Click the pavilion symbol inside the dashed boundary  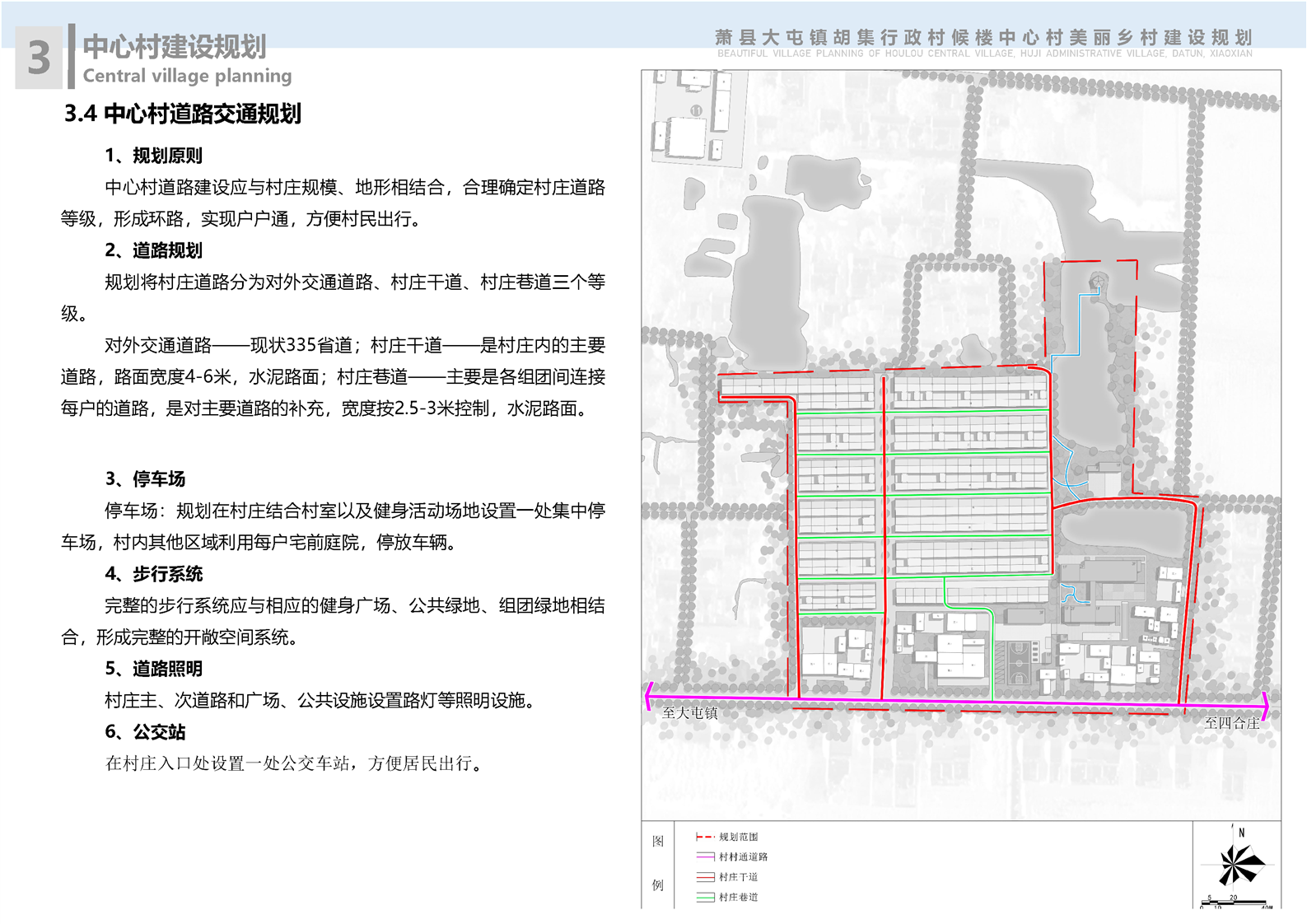pos(1096,282)
